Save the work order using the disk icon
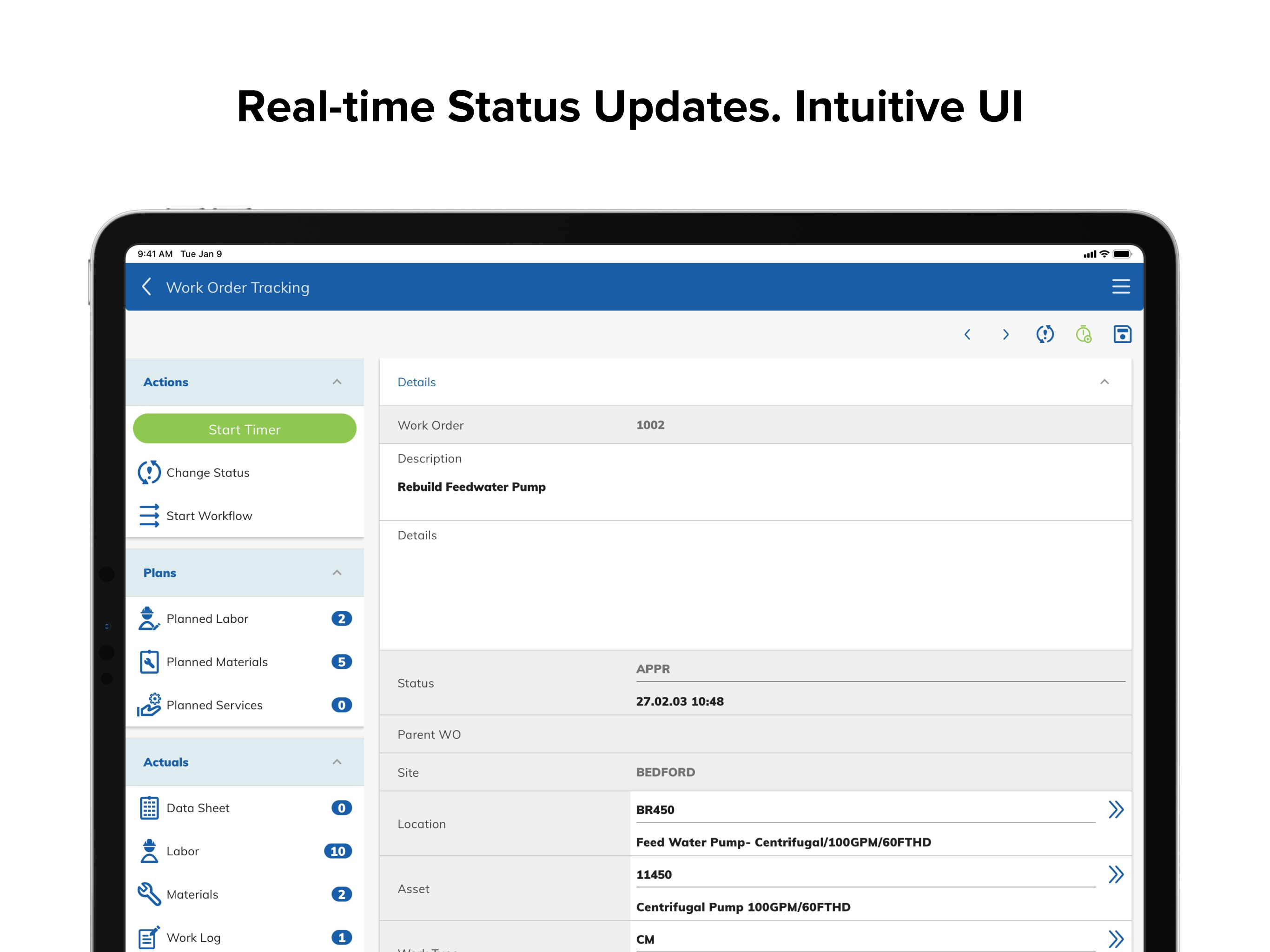Viewport: 1270px width, 952px height. (1123, 334)
